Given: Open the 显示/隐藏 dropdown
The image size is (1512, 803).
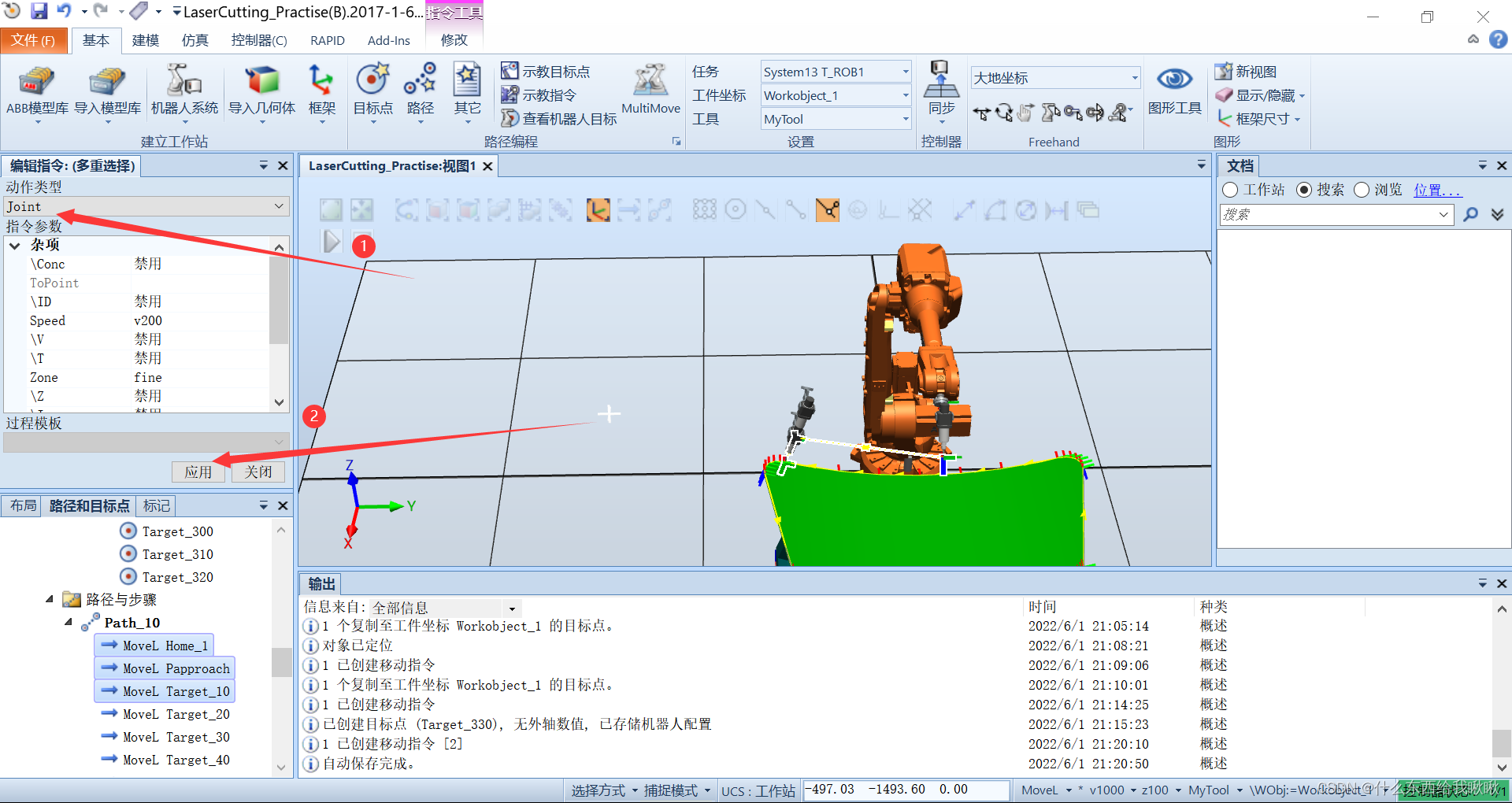Looking at the screenshot, I should (1260, 95).
